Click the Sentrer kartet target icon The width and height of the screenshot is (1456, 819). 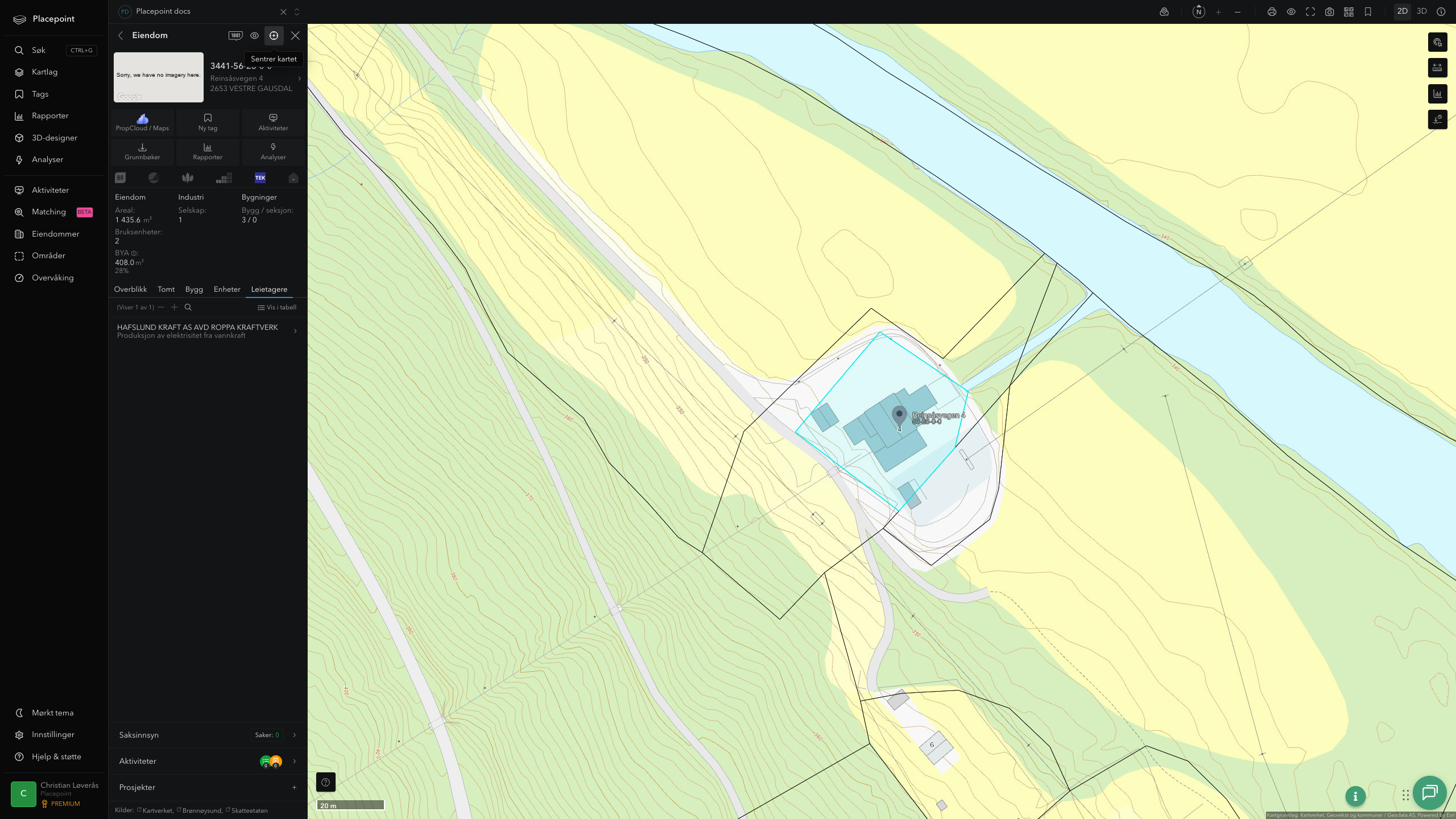coord(274,35)
